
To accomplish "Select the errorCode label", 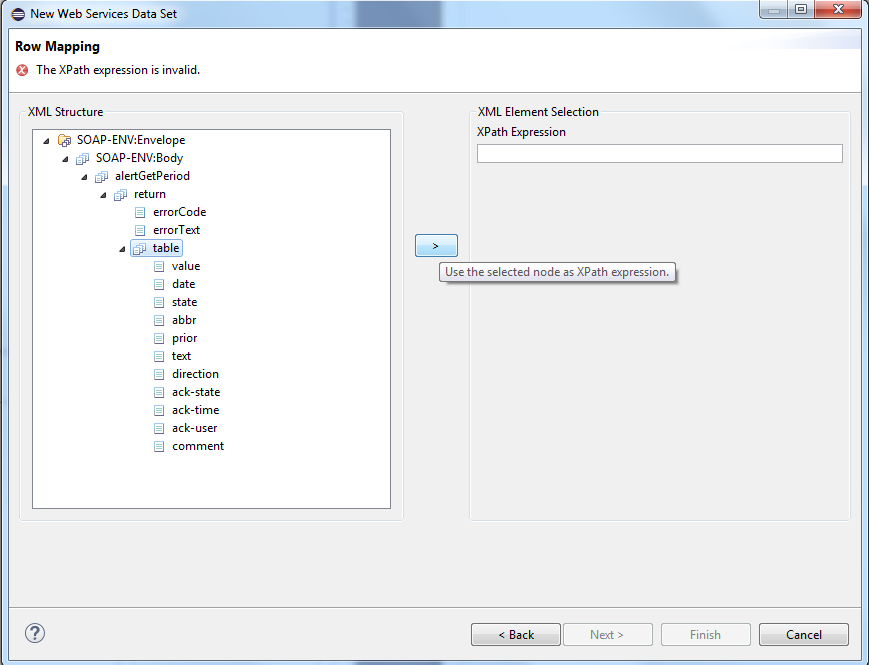I will (x=180, y=212).
